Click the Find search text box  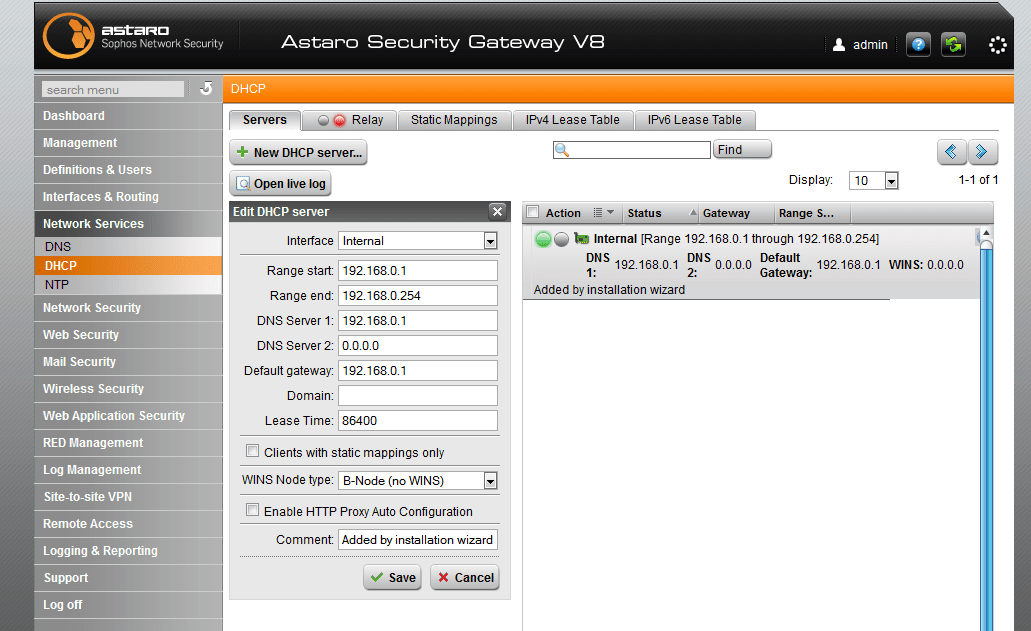click(x=632, y=150)
